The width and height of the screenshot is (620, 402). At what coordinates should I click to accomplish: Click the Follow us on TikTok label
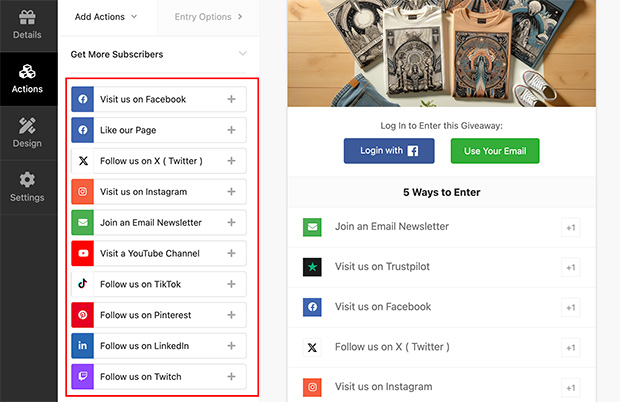click(140, 284)
